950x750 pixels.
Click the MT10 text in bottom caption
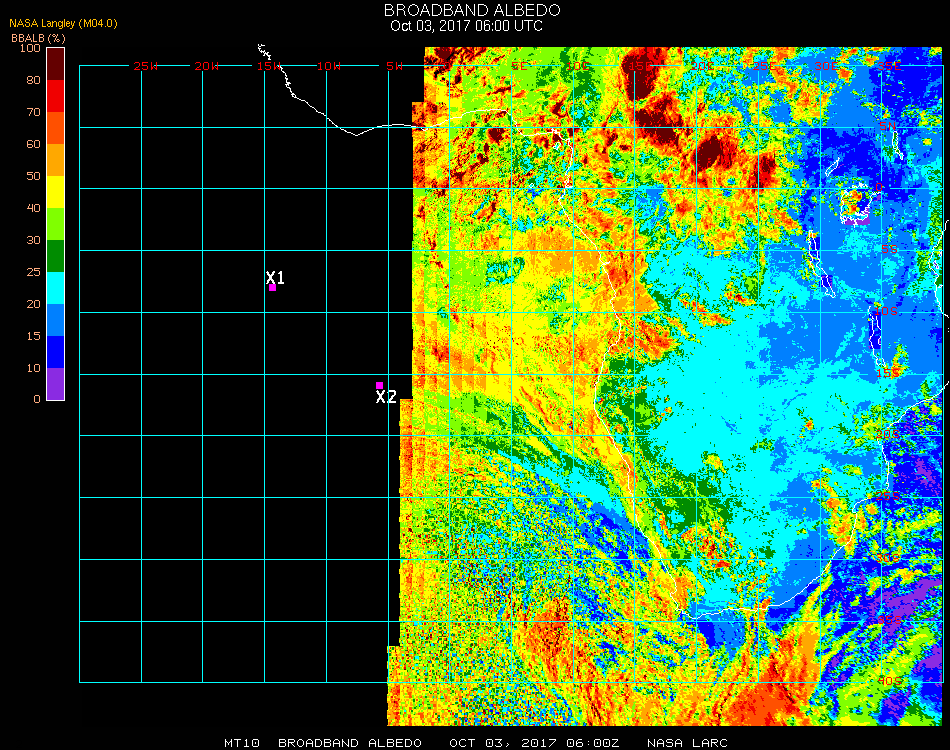[242, 743]
